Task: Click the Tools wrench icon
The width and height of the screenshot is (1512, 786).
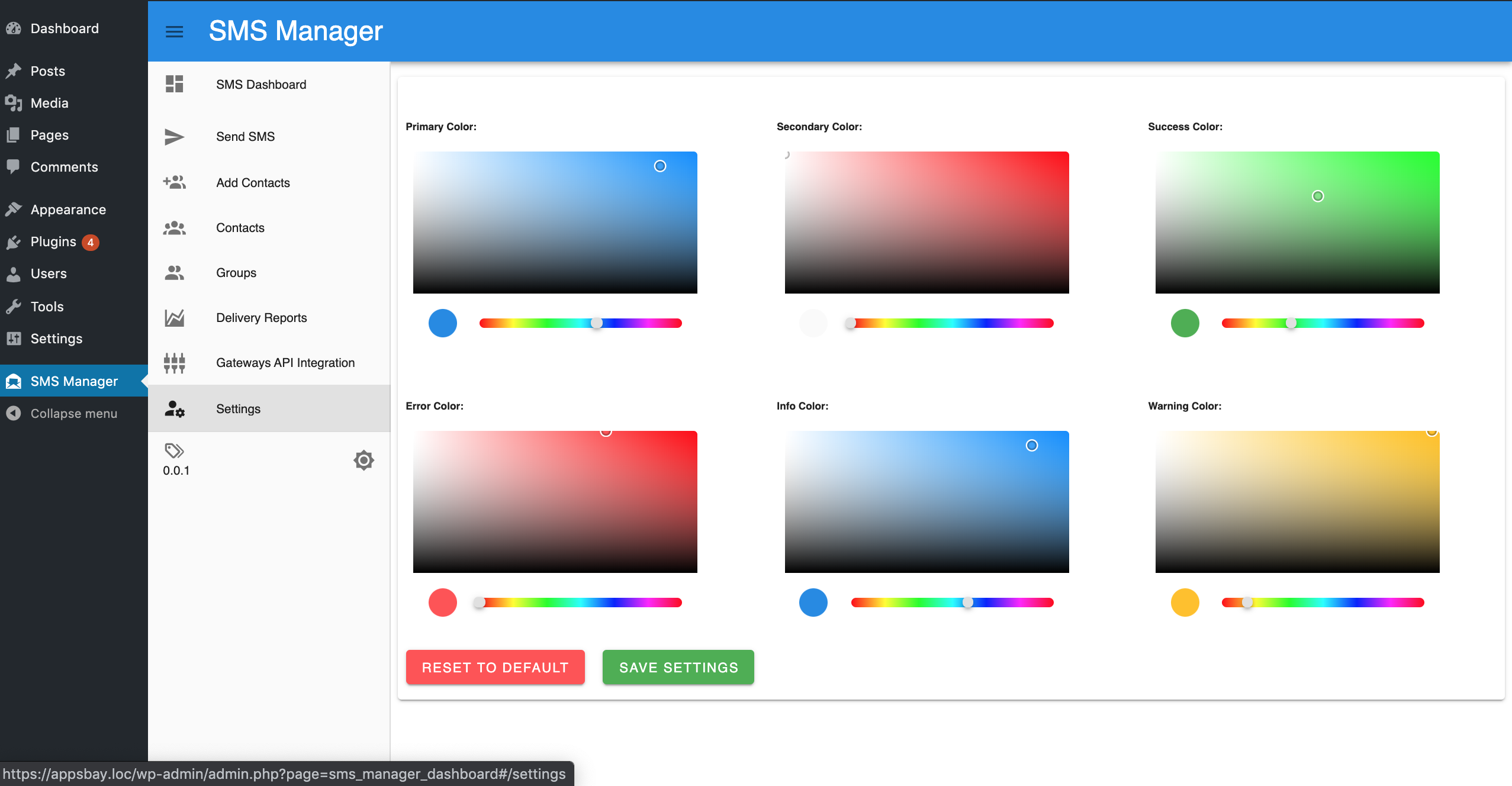Action: tap(14, 307)
